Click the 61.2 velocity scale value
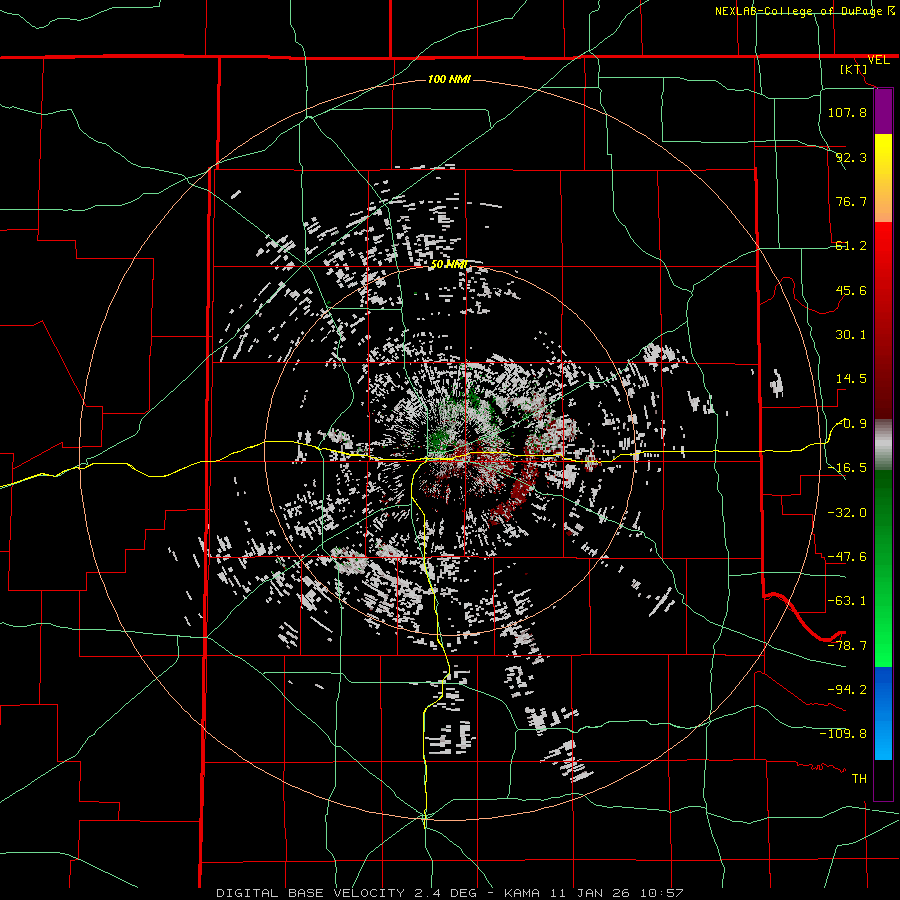900x900 pixels. tap(851, 246)
